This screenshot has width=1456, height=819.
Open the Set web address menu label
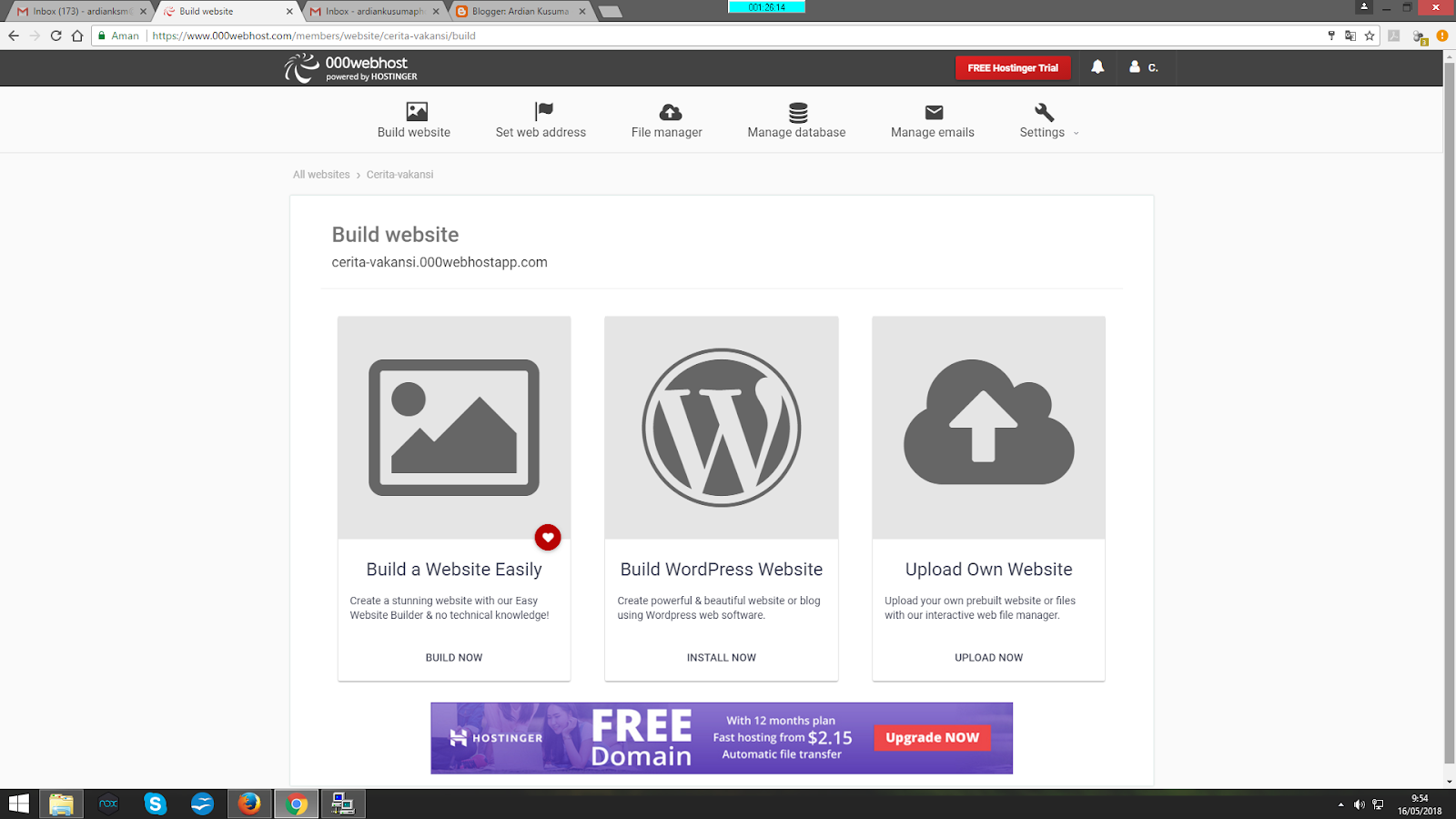click(x=541, y=133)
